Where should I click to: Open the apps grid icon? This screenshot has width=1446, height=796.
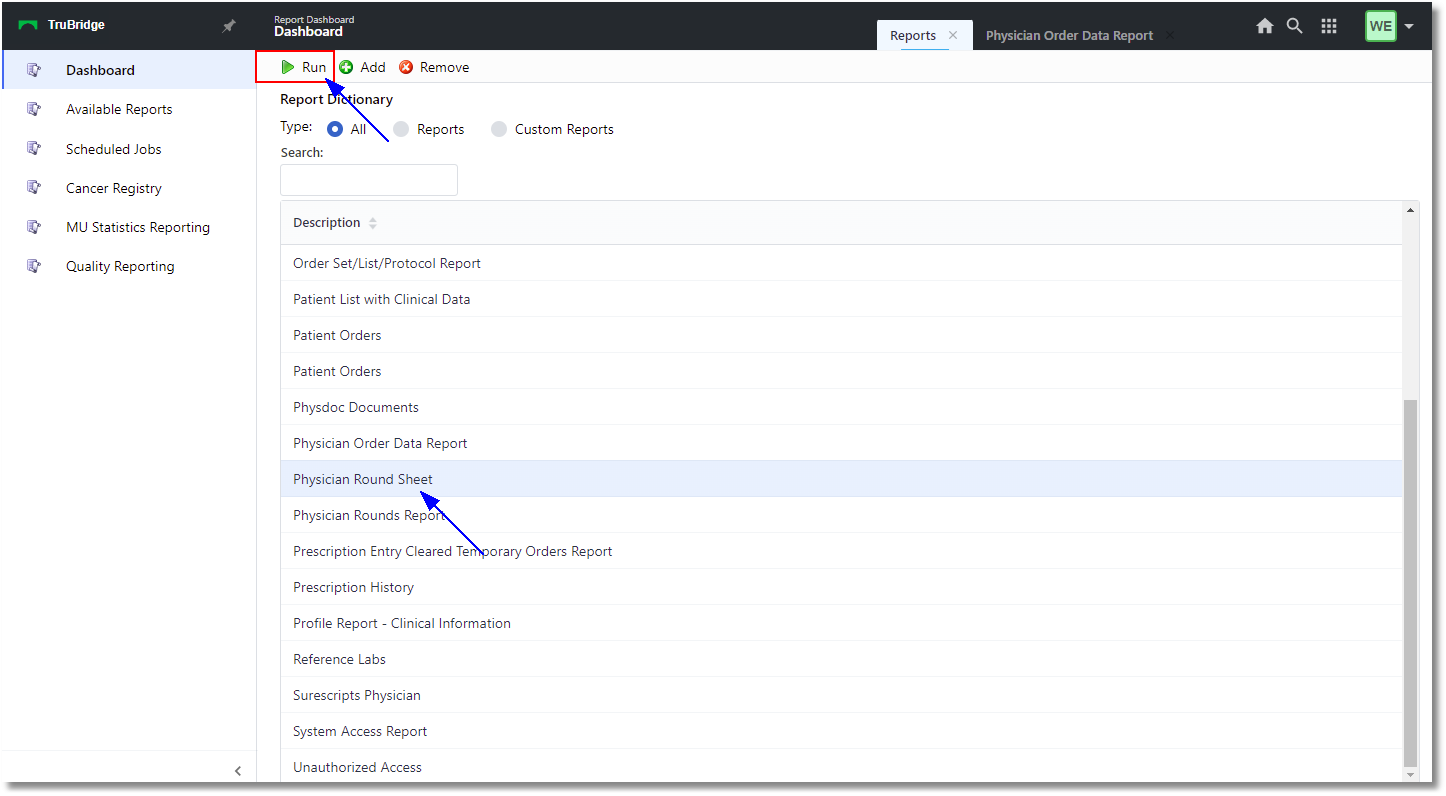click(1329, 27)
